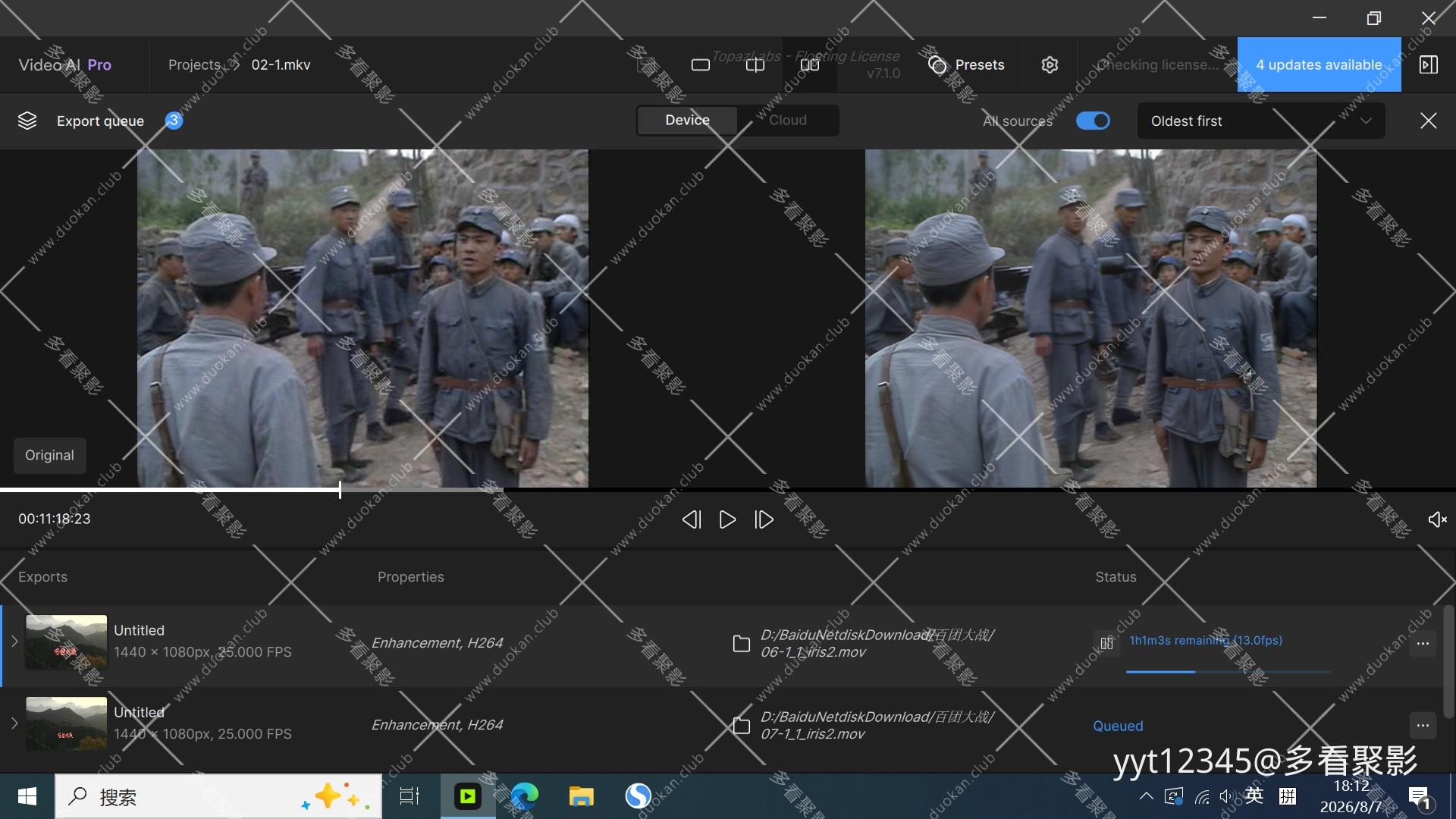Click the Topaz Video AI taskbar icon
This screenshot has width=1456, height=819.
coord(468,796)
